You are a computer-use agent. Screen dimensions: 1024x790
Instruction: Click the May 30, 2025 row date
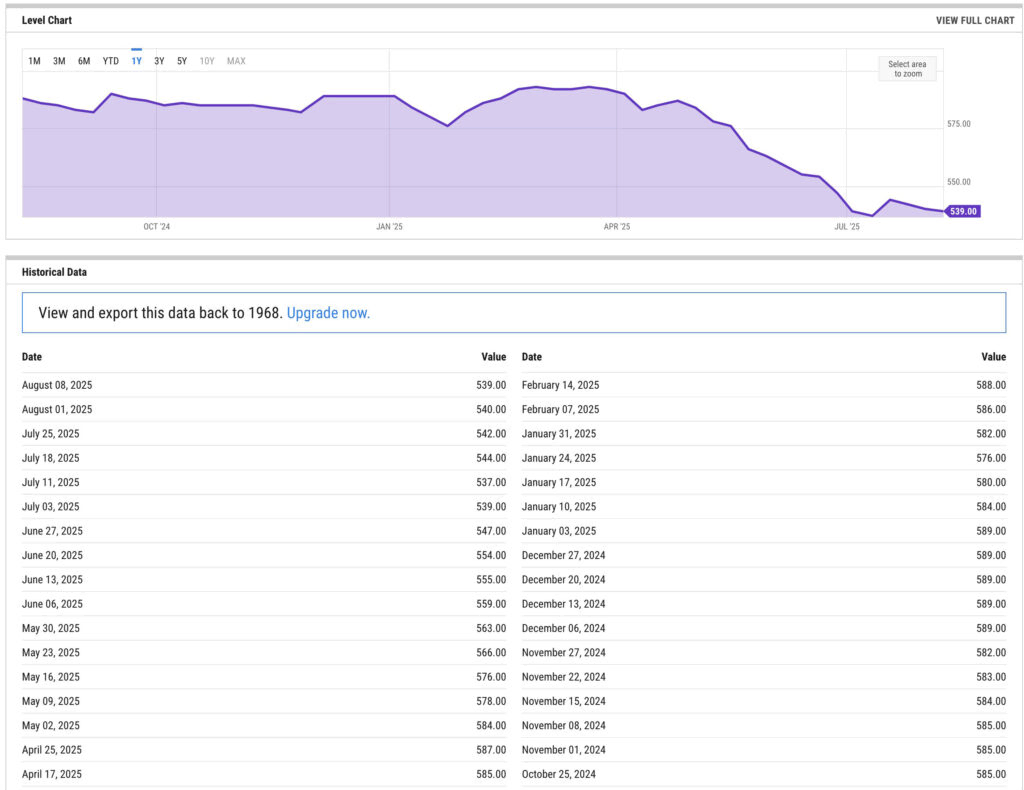[50, 628]
